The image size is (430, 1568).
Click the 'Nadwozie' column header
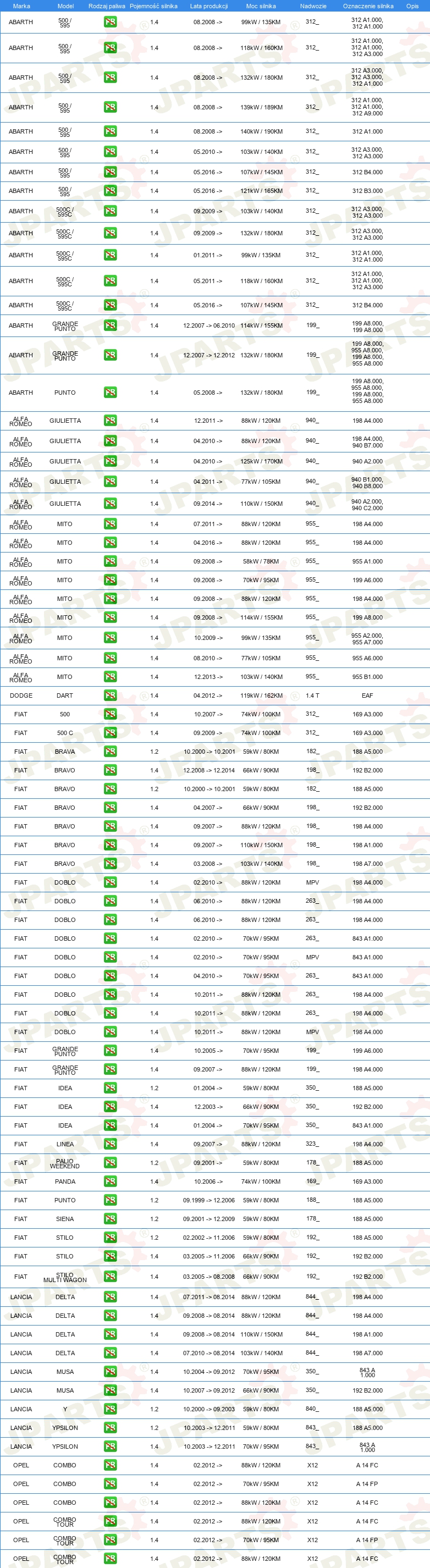click(x=313, y=6)
